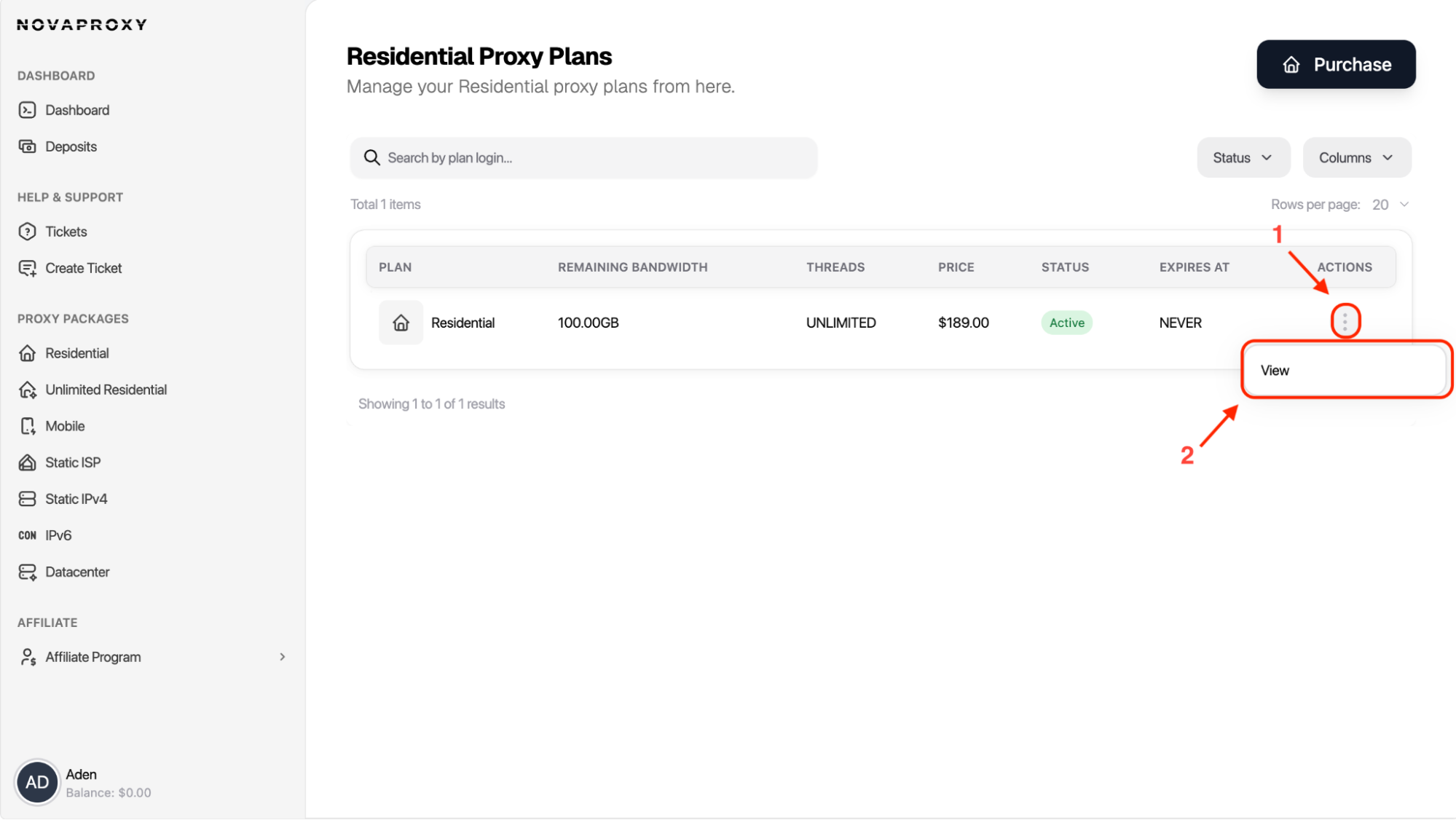Open the Dashboard page
Image resolution: width=1456 pixels, height=820 pixels.
point(77,109)
